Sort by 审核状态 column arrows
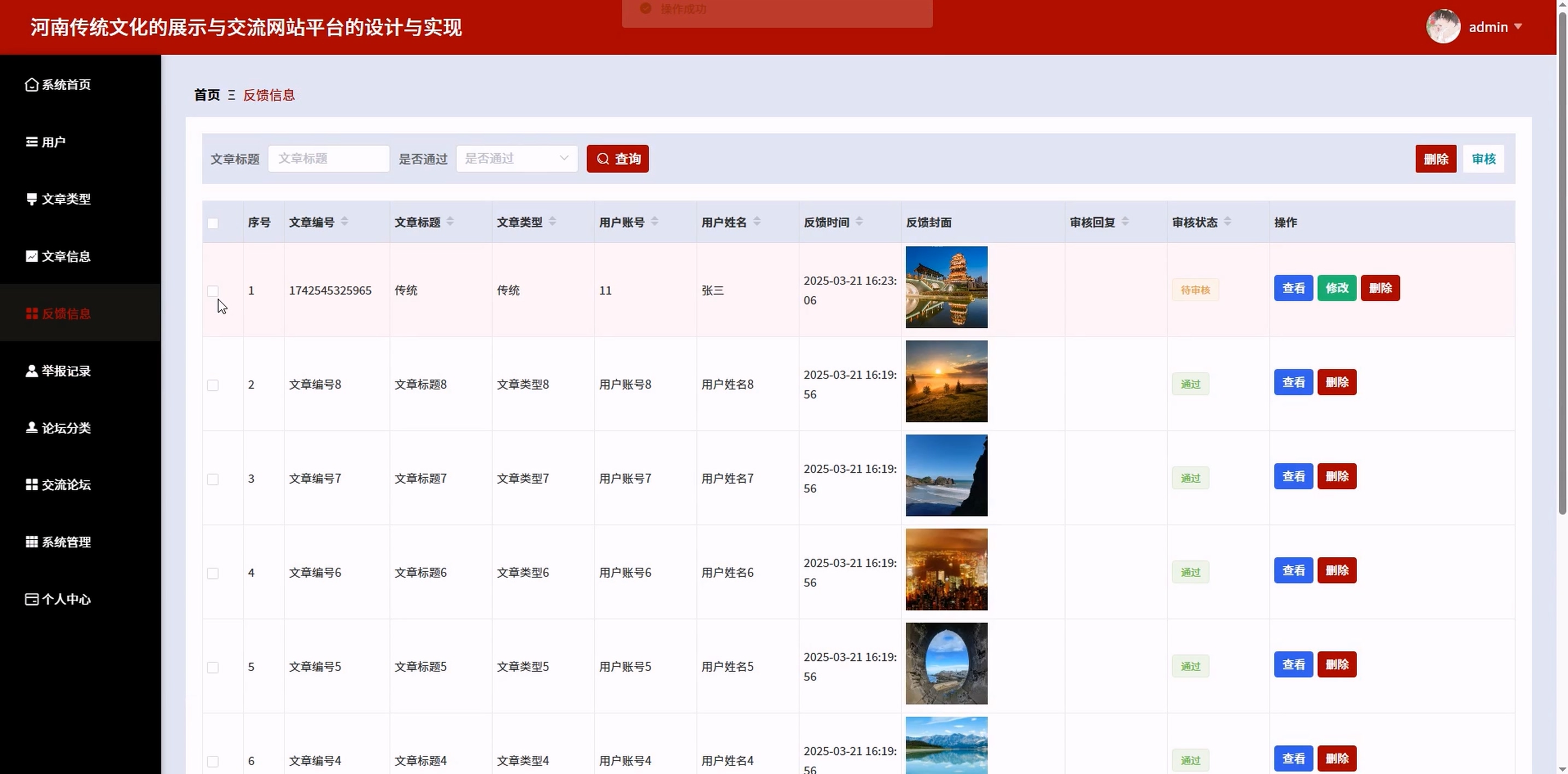This screenshot has height=774, width=1568. click(x=1227, y=221)
